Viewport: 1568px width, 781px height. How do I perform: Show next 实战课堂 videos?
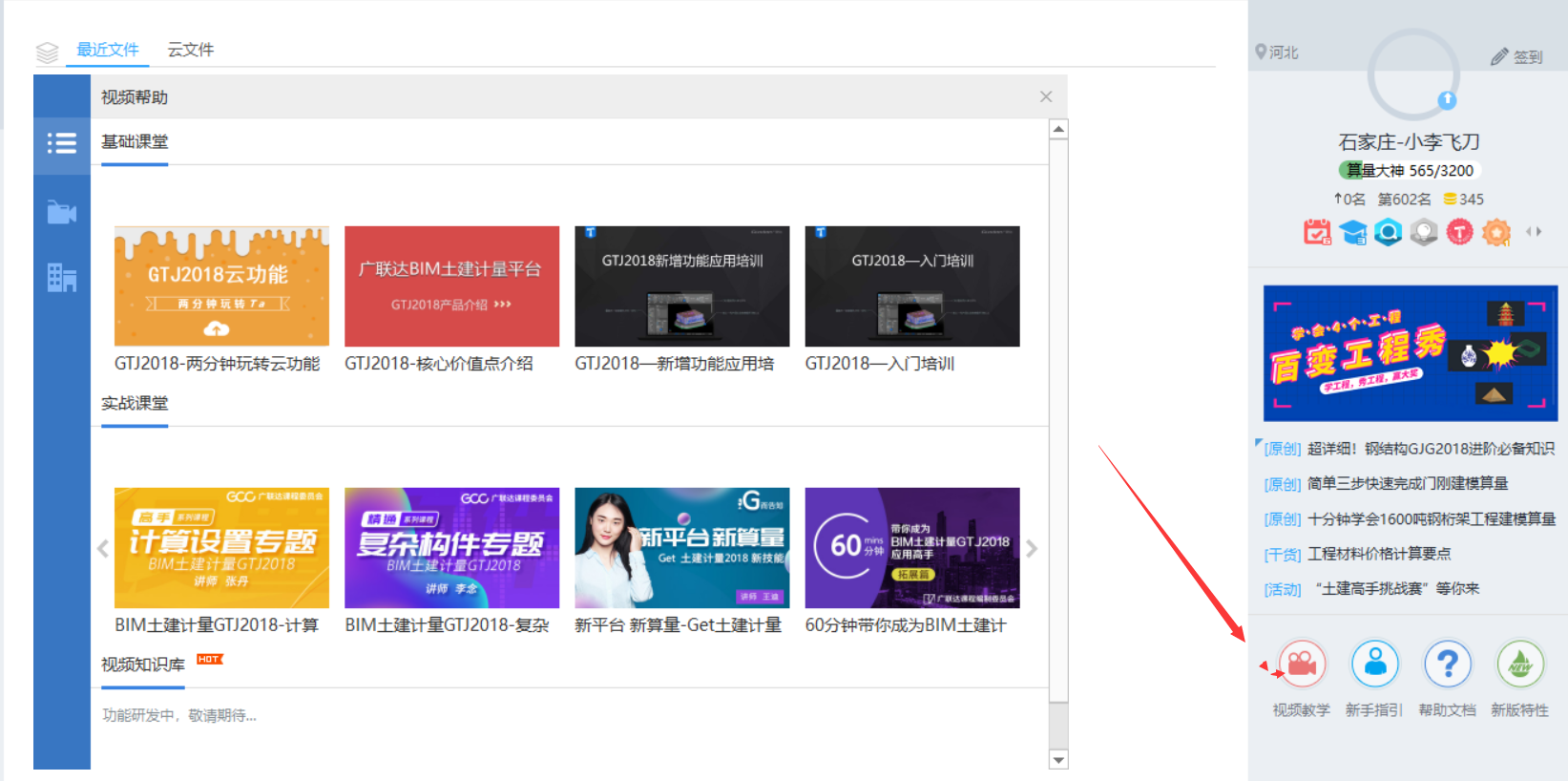[1032, 548]
